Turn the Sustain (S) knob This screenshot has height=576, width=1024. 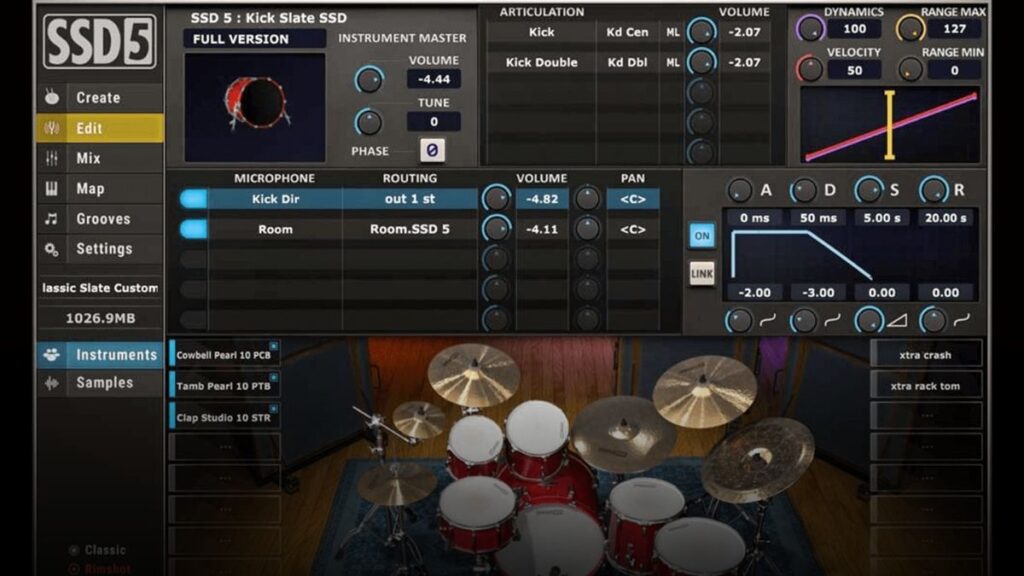tap(869, 191)
